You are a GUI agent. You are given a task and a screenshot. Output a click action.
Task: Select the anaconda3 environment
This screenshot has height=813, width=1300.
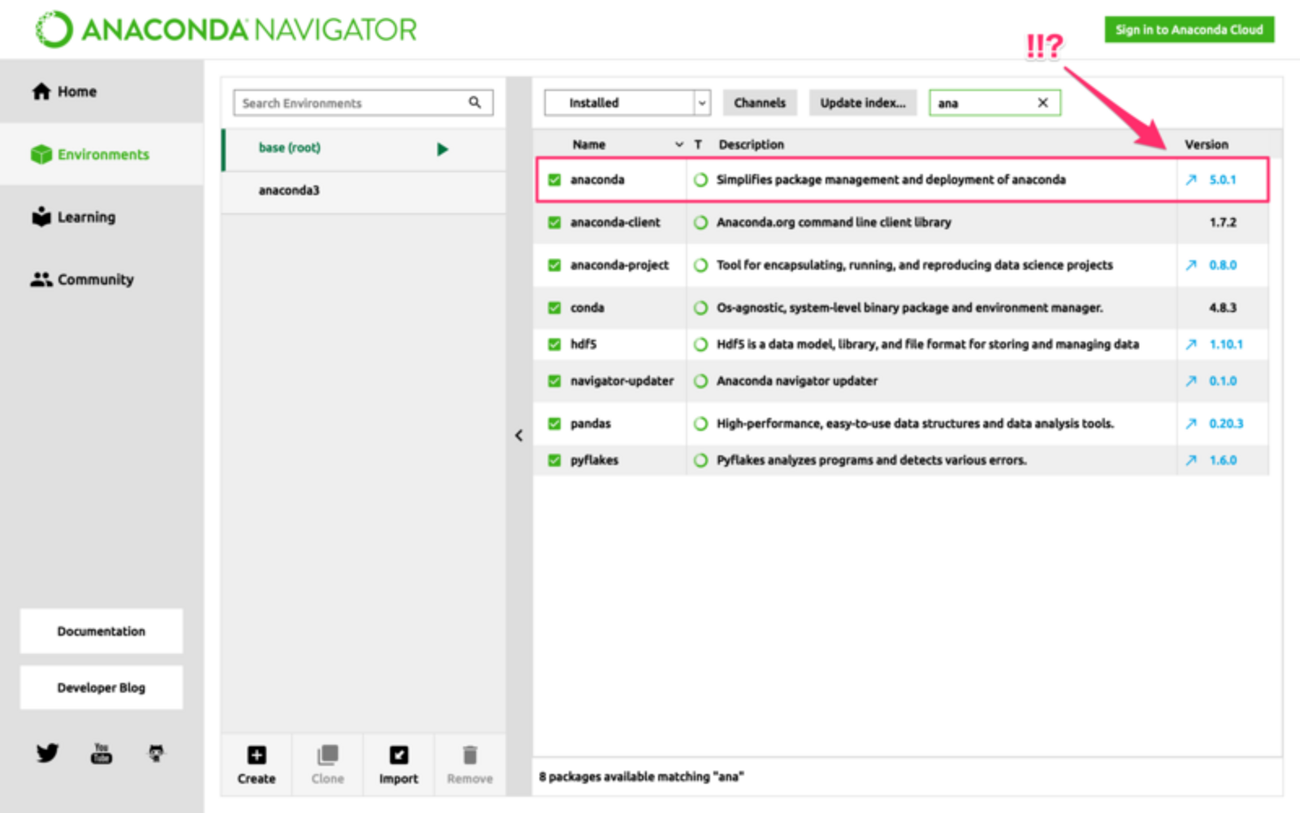click(363, 191)
